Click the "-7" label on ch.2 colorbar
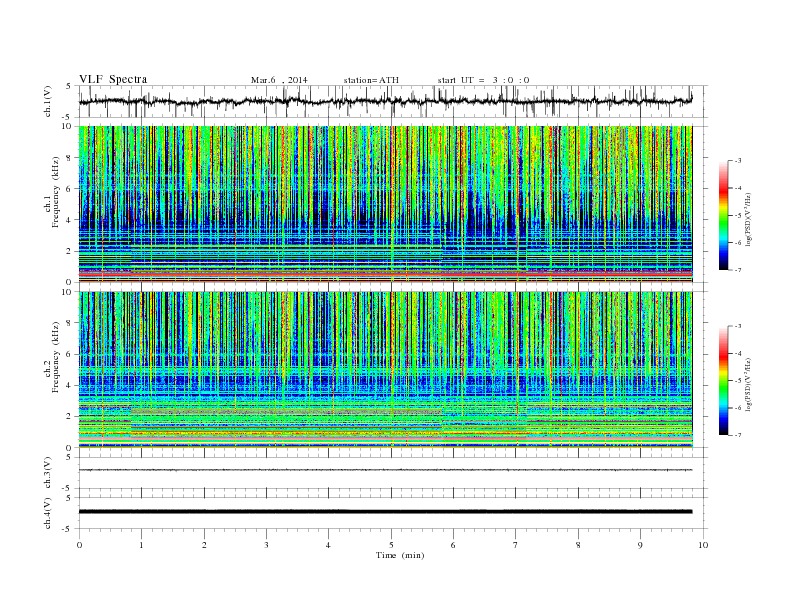This screenshot has width=792, height=612. pos(737,435)
